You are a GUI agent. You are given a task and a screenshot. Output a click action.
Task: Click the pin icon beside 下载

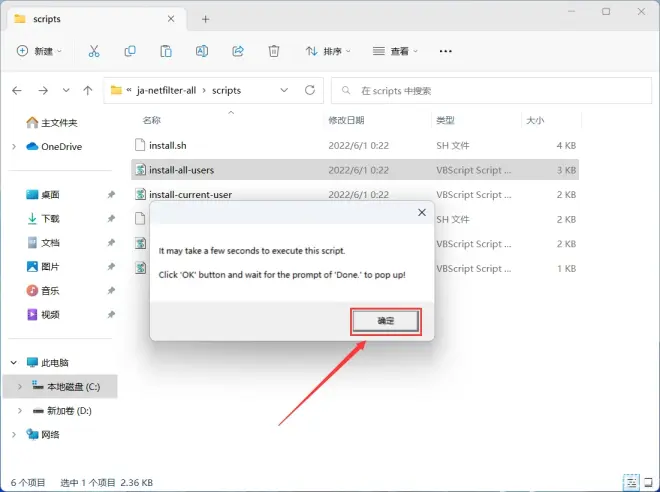point(111,218)
